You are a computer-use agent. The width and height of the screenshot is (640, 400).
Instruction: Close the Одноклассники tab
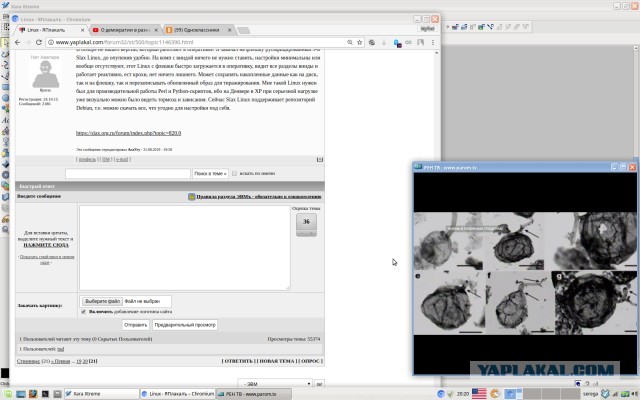click(x=229, y=30)
